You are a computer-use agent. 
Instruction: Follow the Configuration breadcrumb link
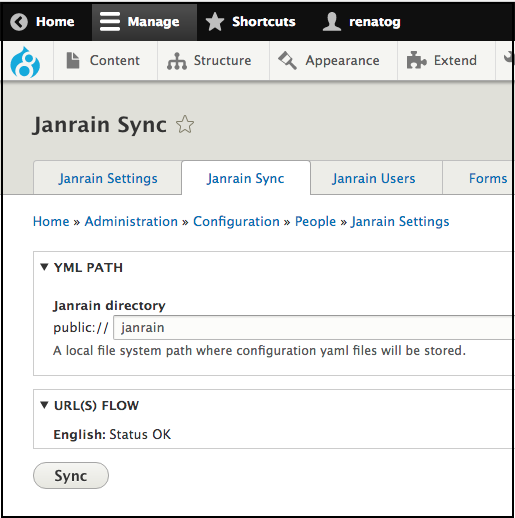[x=236, y=222]
